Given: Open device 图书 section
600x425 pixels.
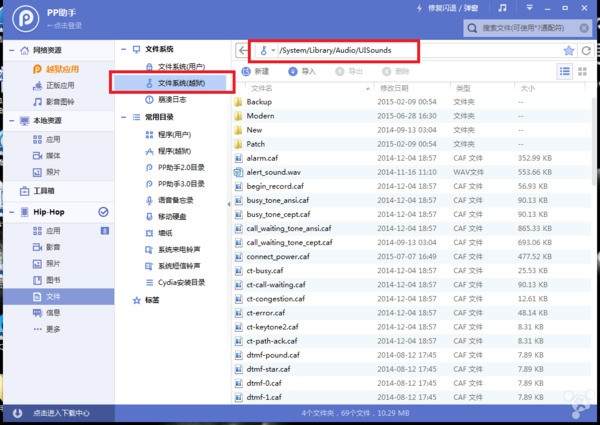Looking at the screenshot, I should [47, 280].
